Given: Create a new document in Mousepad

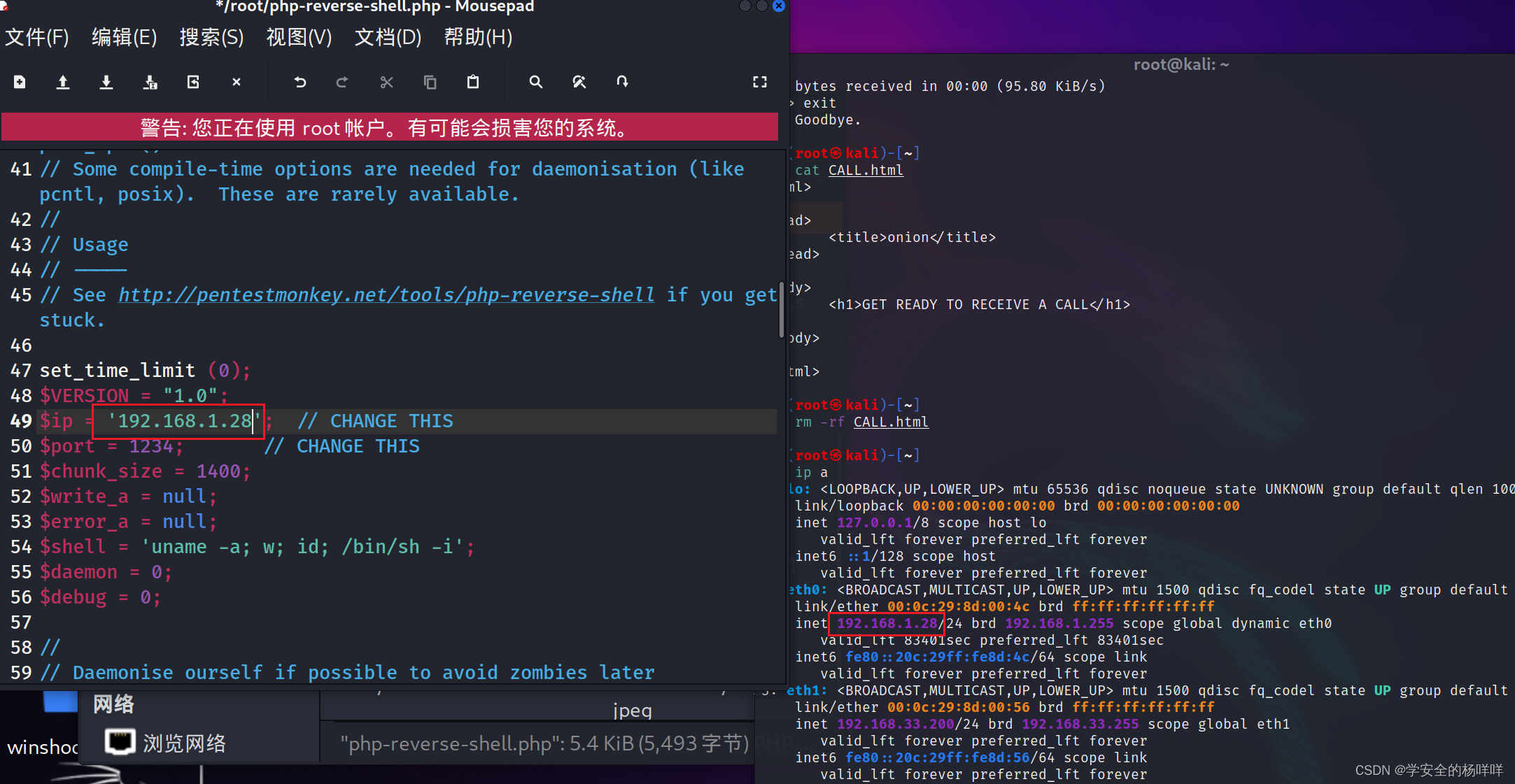Looking at the screenshot, I should point(19,82).
